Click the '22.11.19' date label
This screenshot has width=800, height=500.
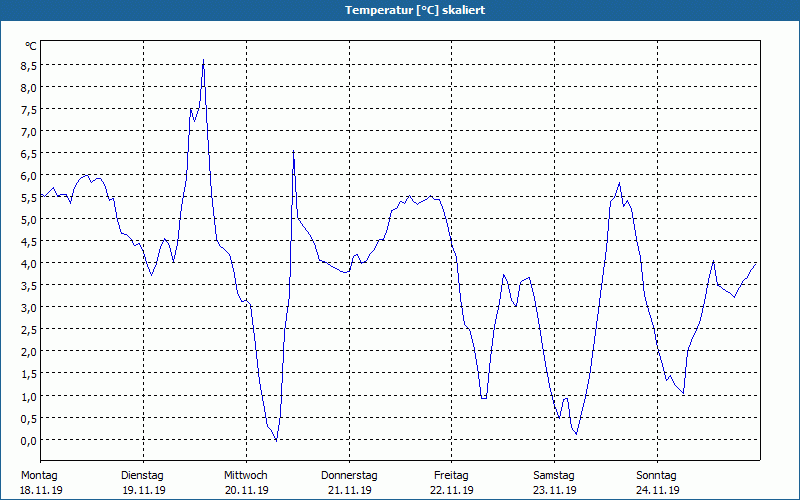point(452,490)
